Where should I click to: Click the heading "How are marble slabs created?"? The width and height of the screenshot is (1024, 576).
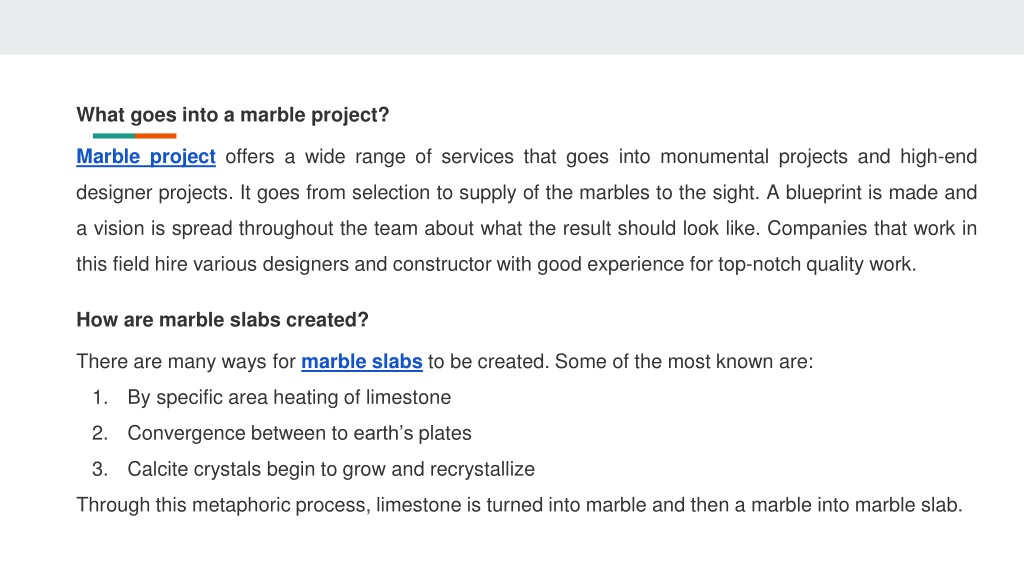(223, 320)
